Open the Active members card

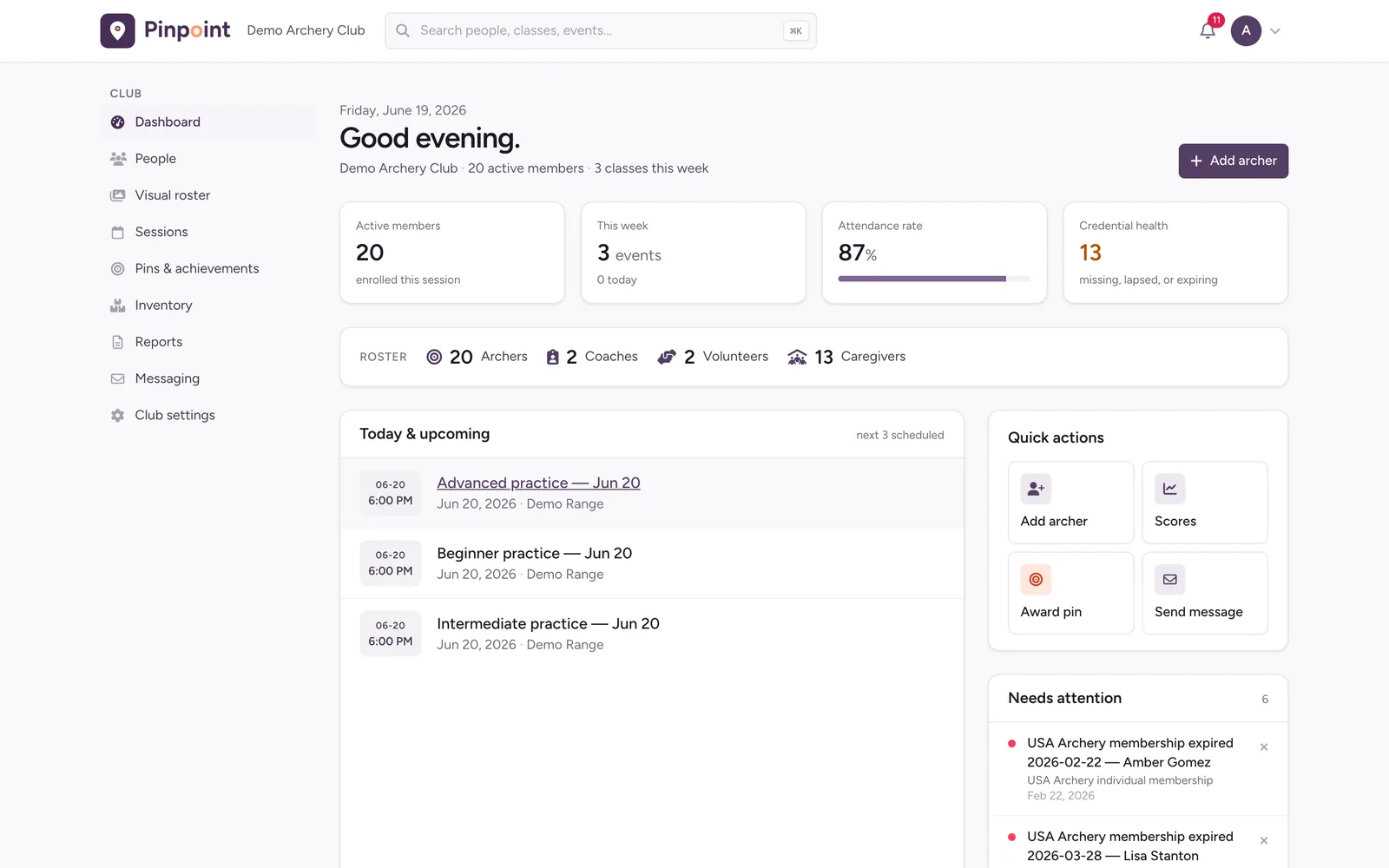(x=452, y=253)
